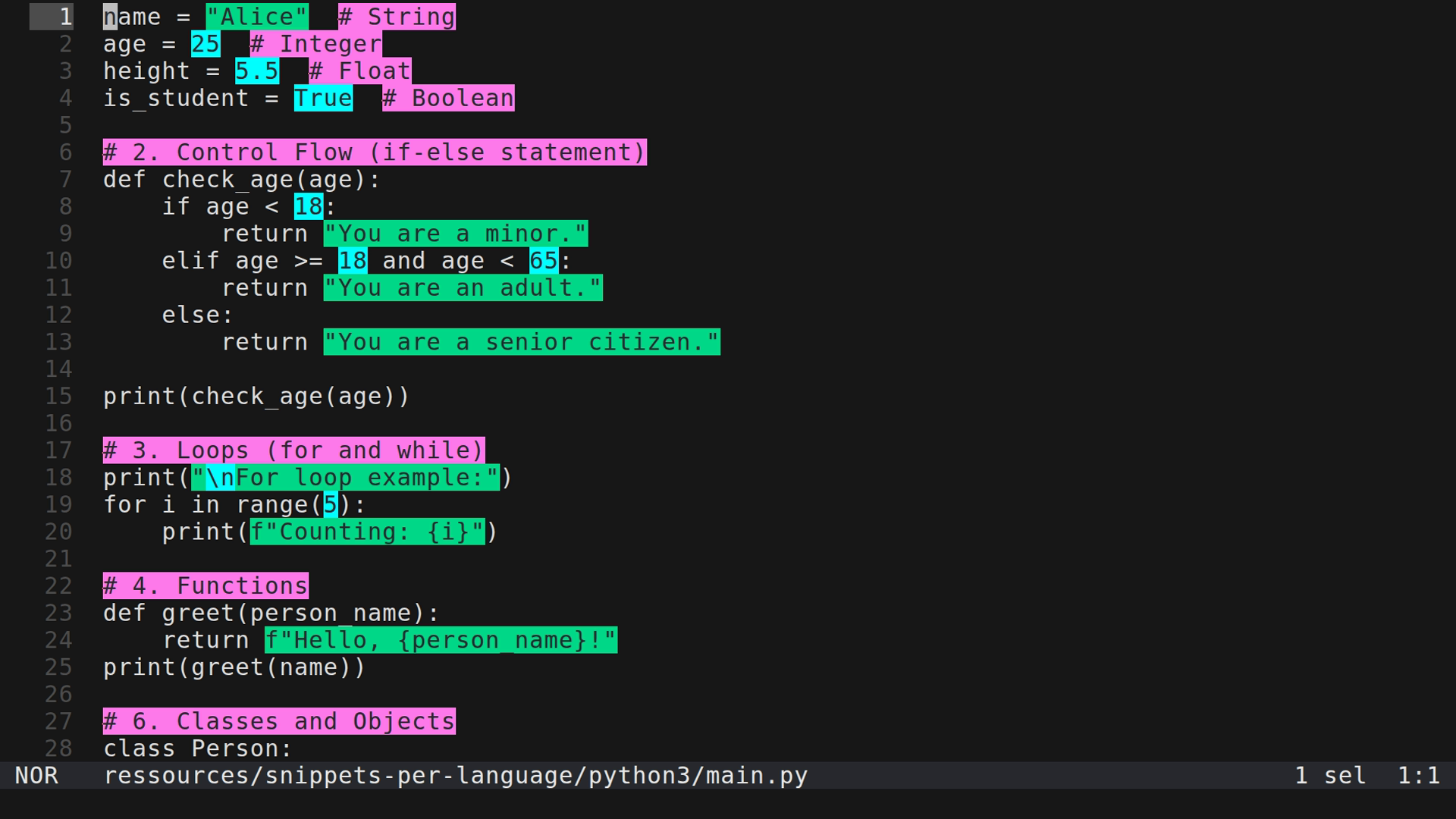The image size is (1456, 819).
Task: Select the highlighted string "Alice"
Action: 258,16
